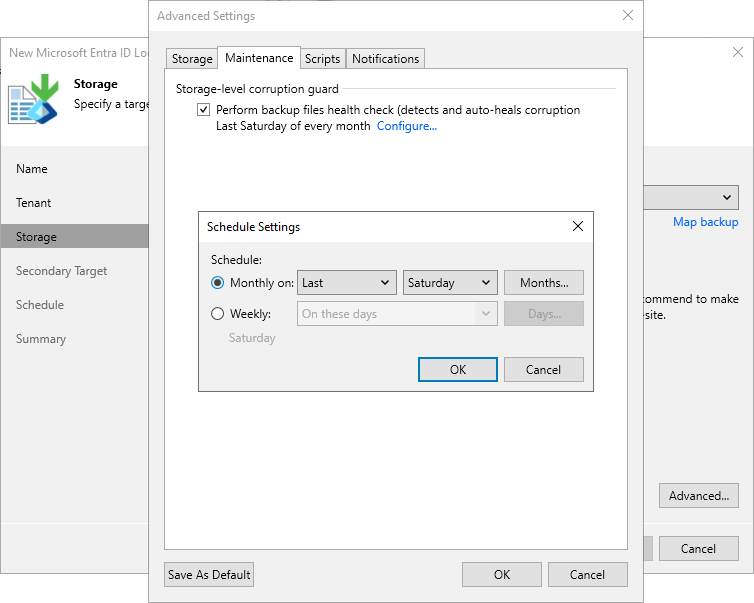Uncheck Perform backup files health check
754x603 pixels.
point(203,110)
